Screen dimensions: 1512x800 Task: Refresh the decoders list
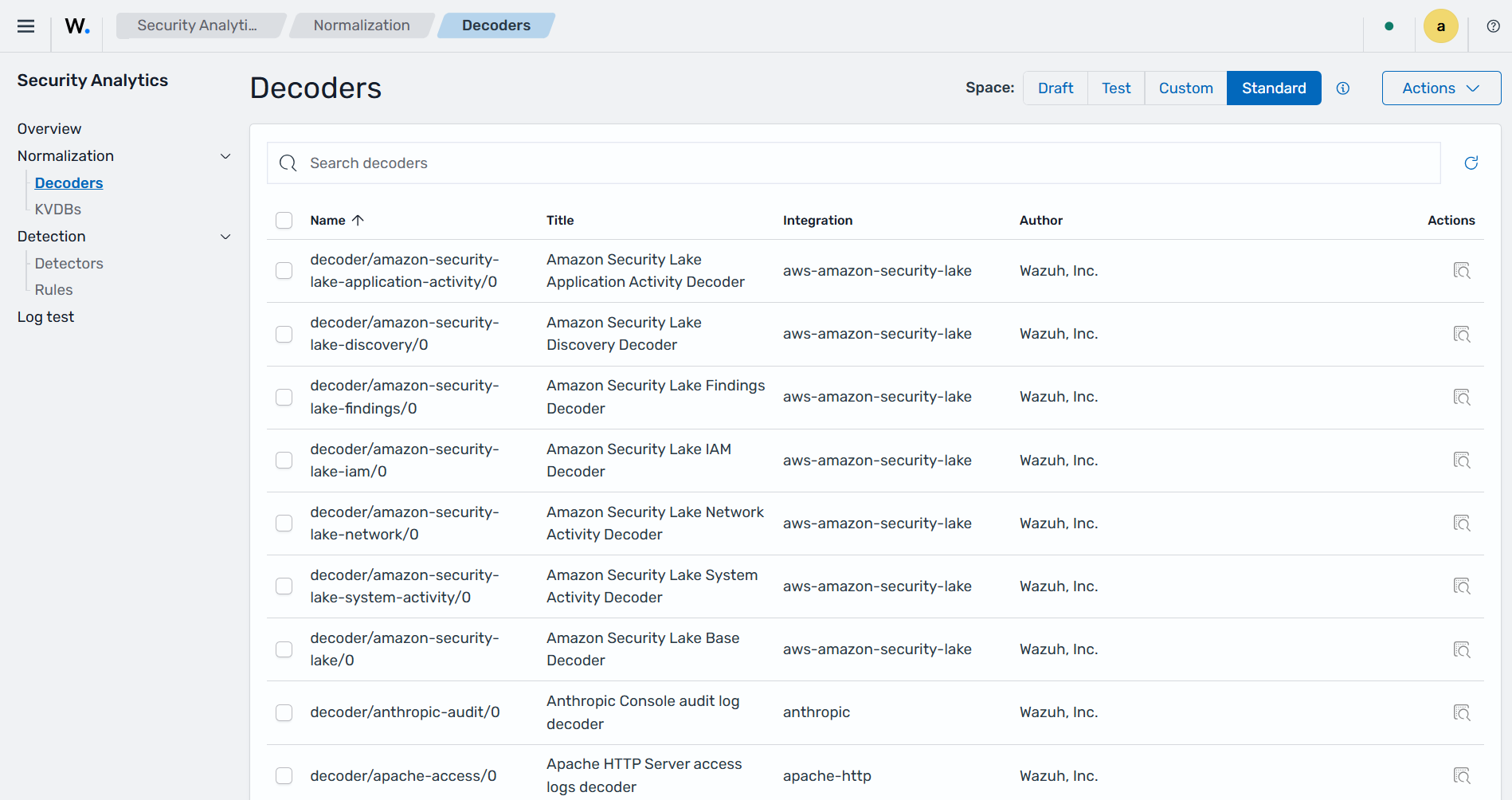1471,163
